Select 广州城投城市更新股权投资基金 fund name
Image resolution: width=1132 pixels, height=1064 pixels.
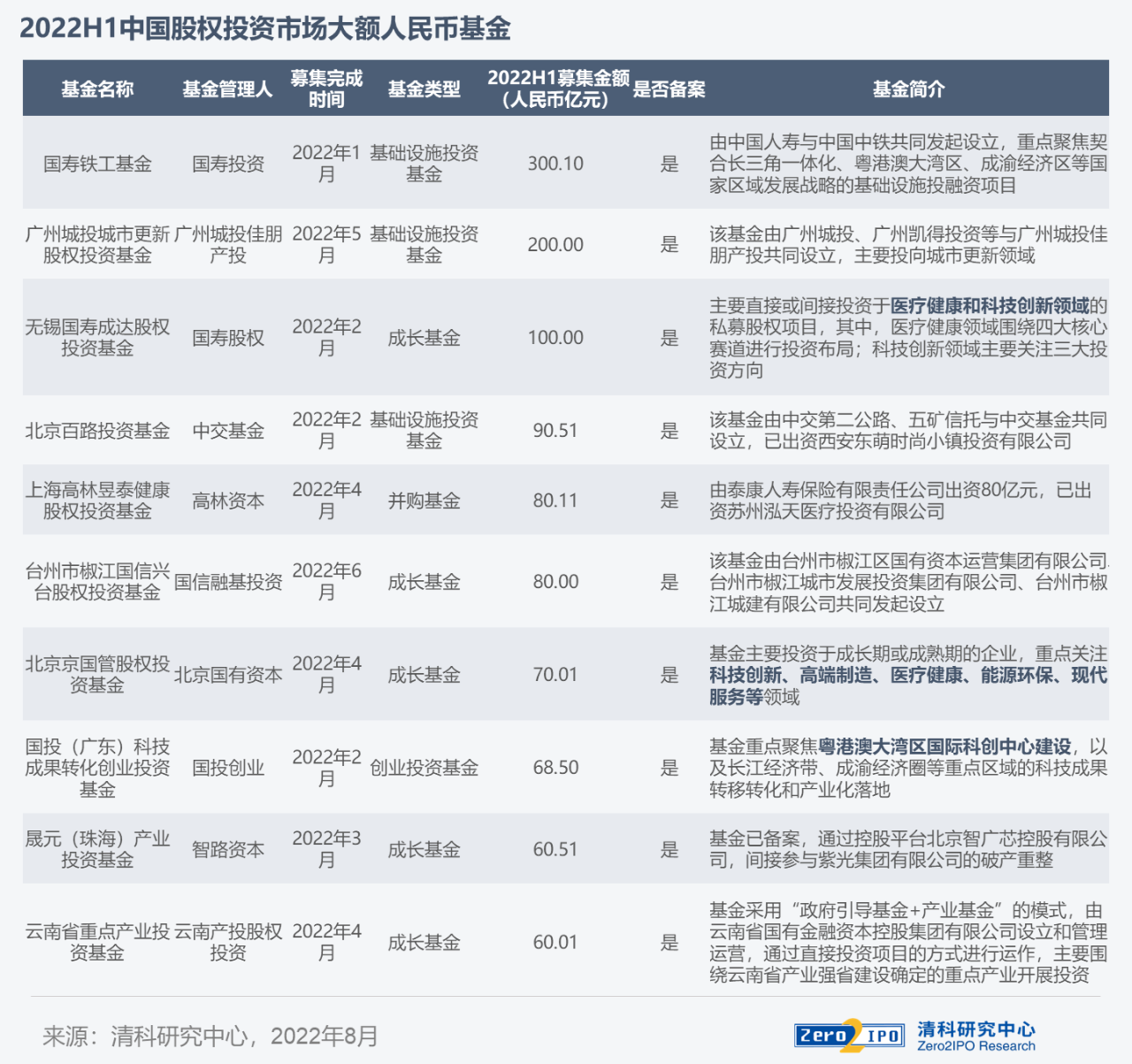[97, 244]
